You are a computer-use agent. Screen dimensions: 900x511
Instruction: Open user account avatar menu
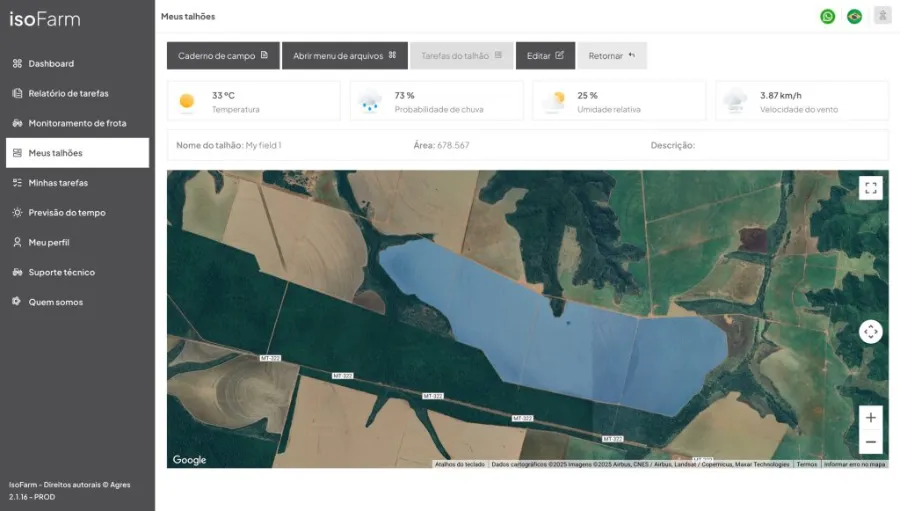(882, 16)
